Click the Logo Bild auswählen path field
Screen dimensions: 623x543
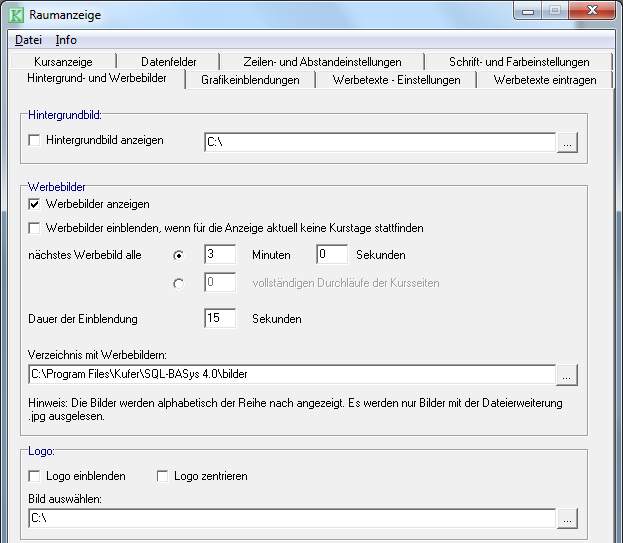292,518
